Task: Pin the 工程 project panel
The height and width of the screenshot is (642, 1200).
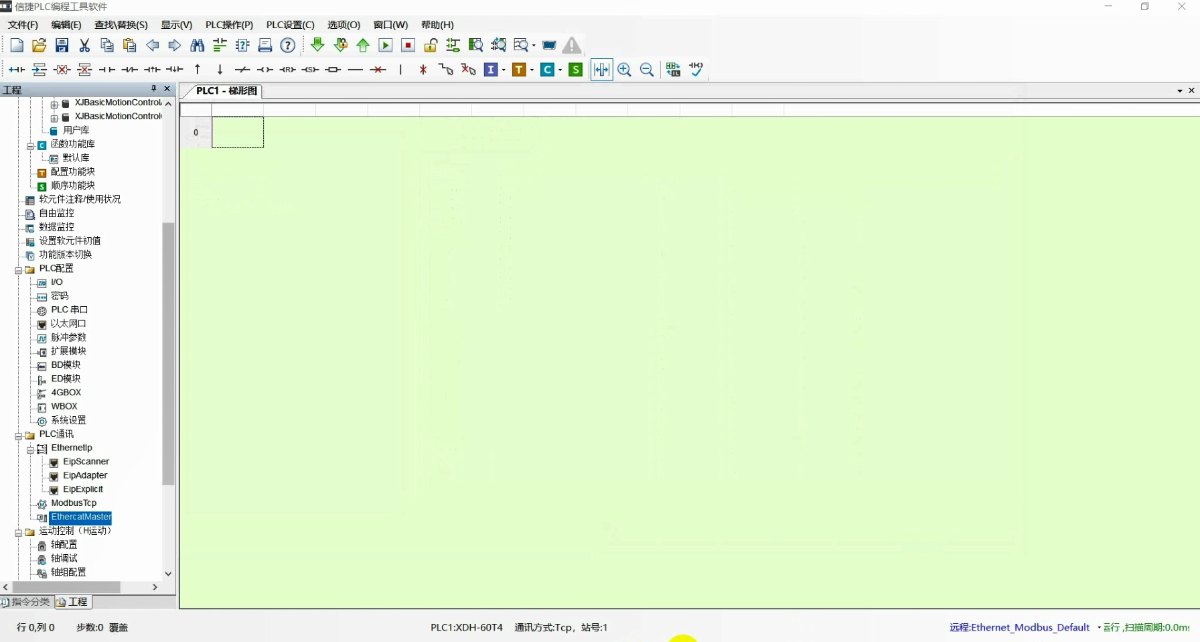Action: pos(153,89)
